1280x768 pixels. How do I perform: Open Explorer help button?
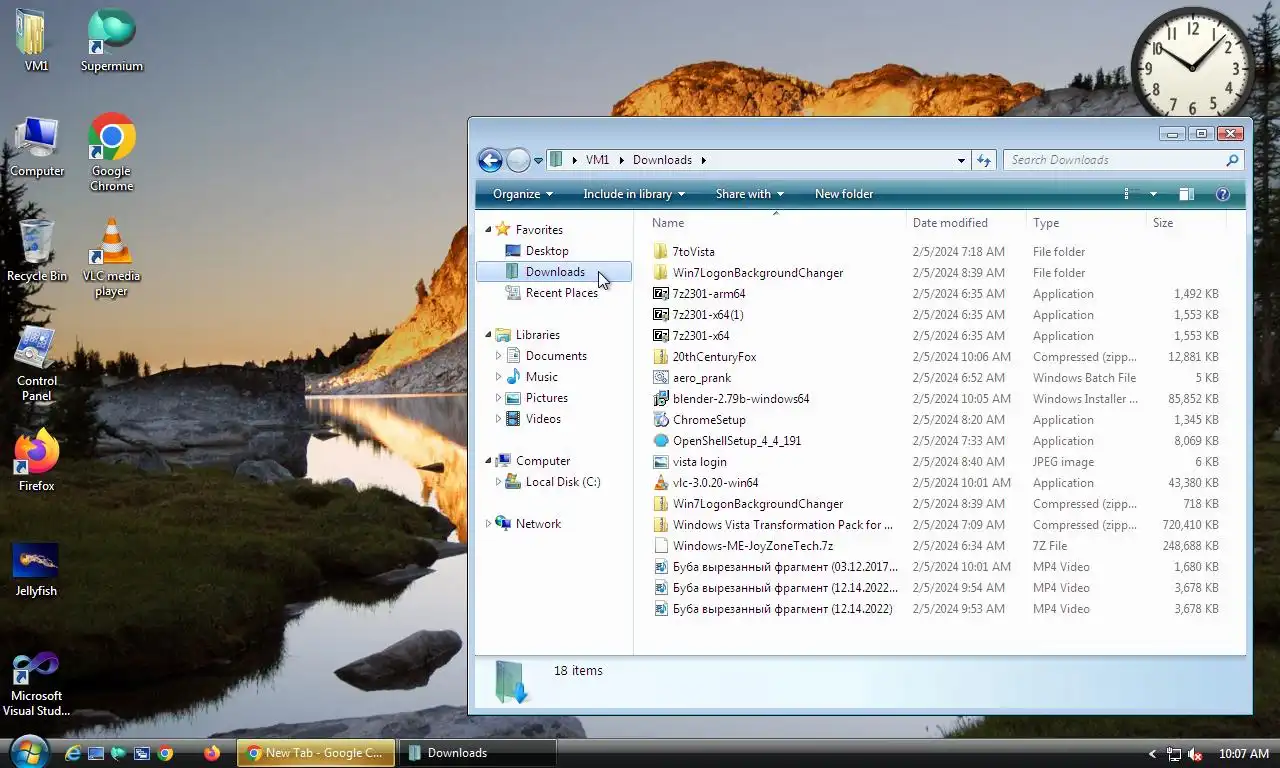1222,194
